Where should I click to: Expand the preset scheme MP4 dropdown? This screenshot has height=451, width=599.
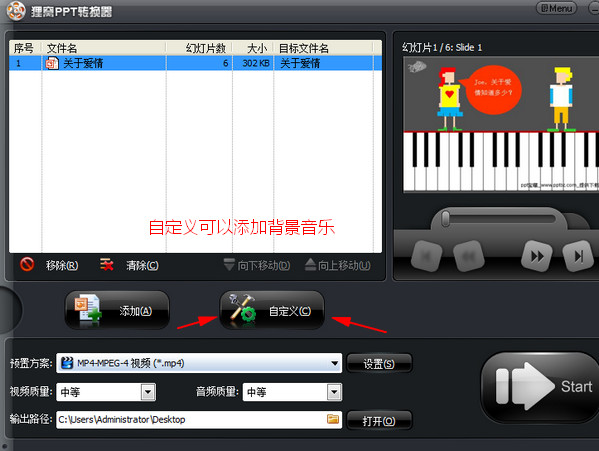tap(334, 363)
